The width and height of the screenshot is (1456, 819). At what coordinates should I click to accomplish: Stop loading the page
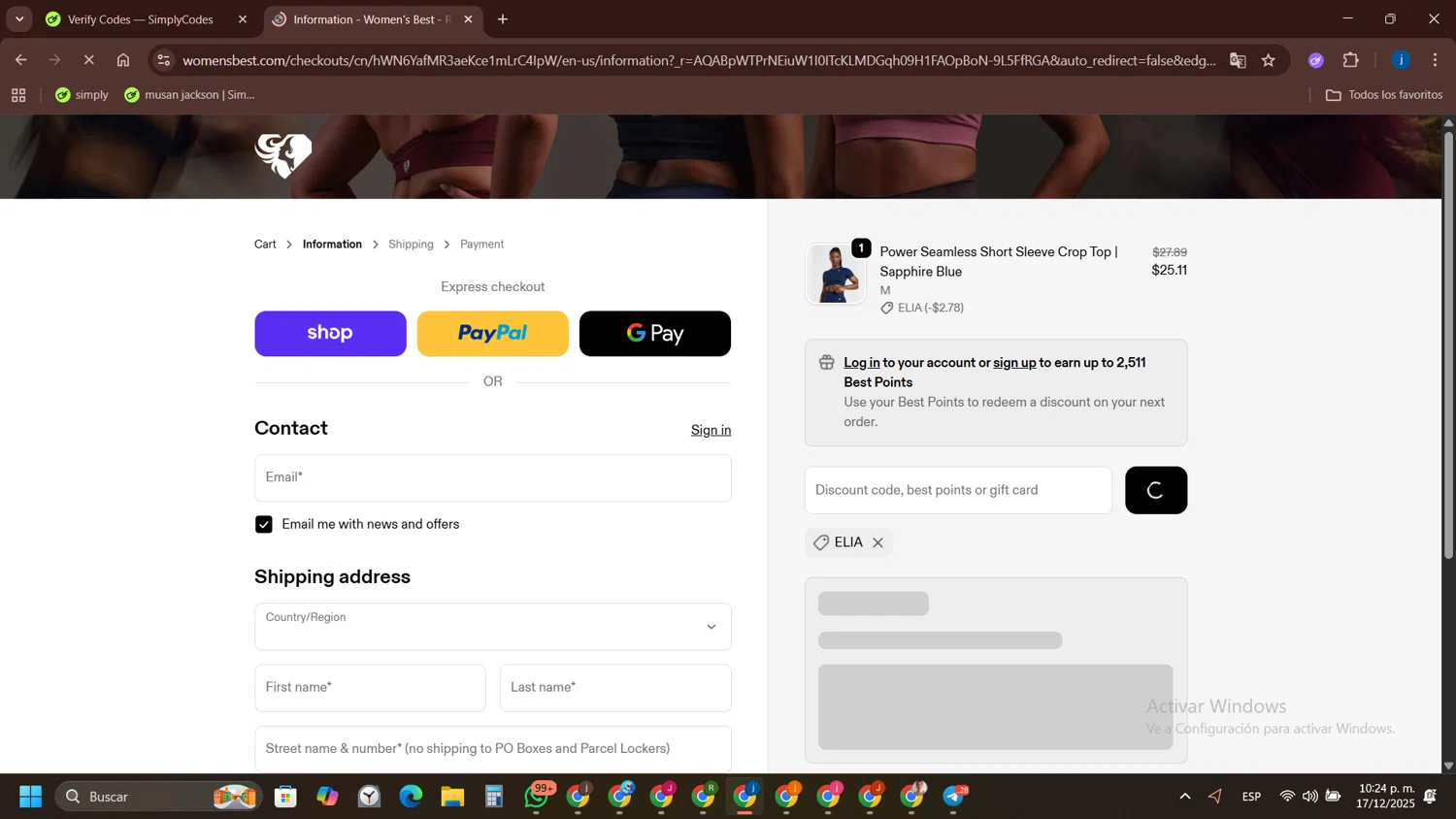click(88, 60)
